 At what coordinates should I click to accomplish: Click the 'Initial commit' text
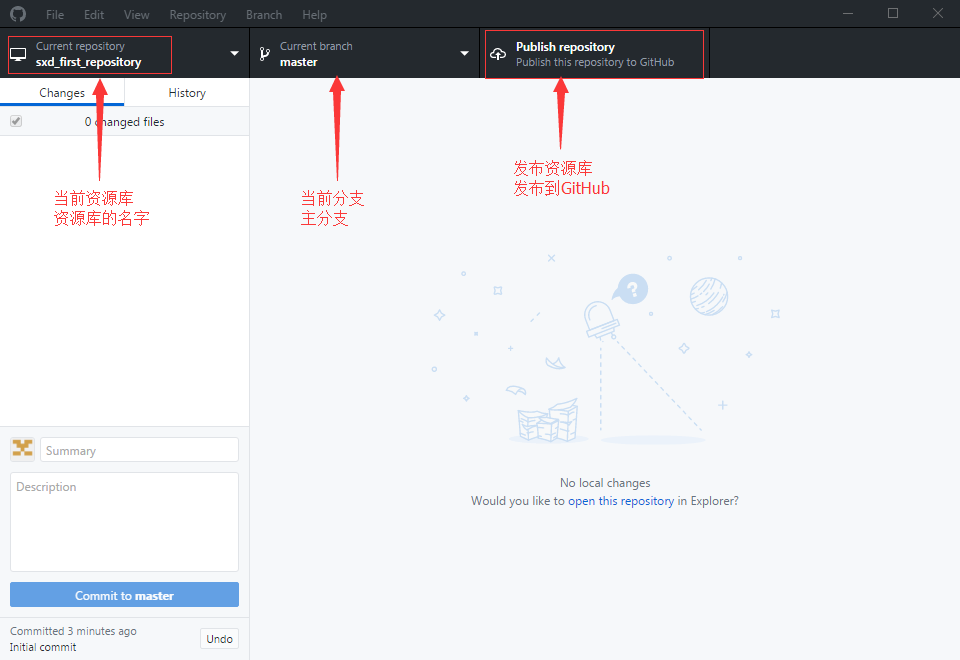pyautogui.click(x=43, y=647)
